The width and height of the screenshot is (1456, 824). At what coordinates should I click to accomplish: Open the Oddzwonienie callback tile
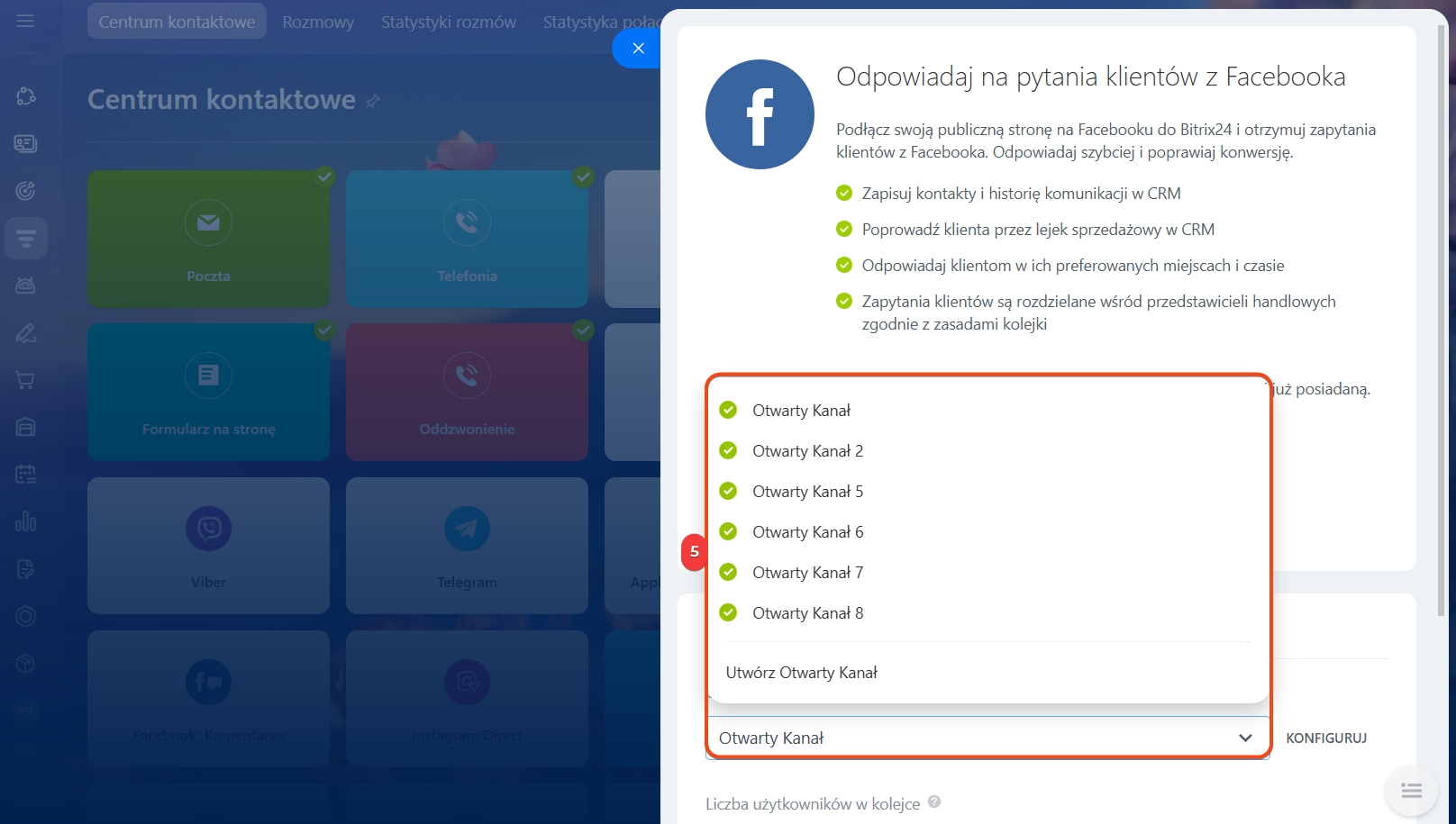467,393
